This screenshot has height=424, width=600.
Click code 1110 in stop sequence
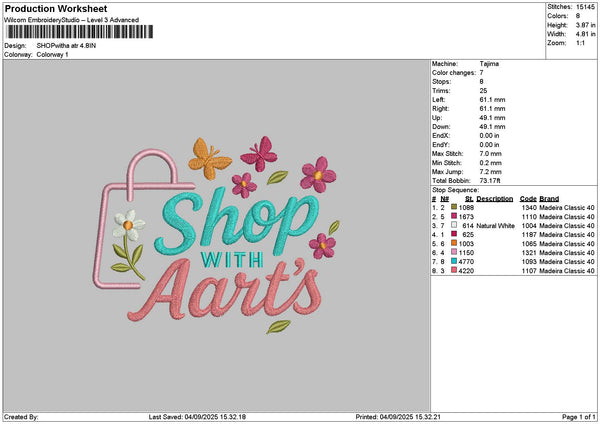pyautogui.click(x=529, y=217)
